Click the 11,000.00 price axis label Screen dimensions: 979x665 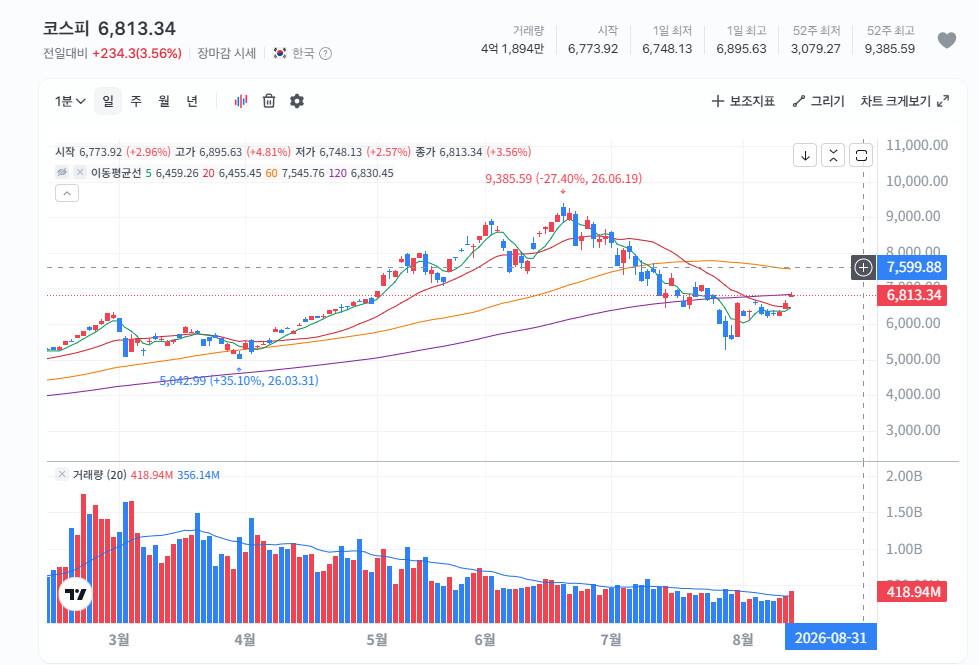tap(917, 145)
